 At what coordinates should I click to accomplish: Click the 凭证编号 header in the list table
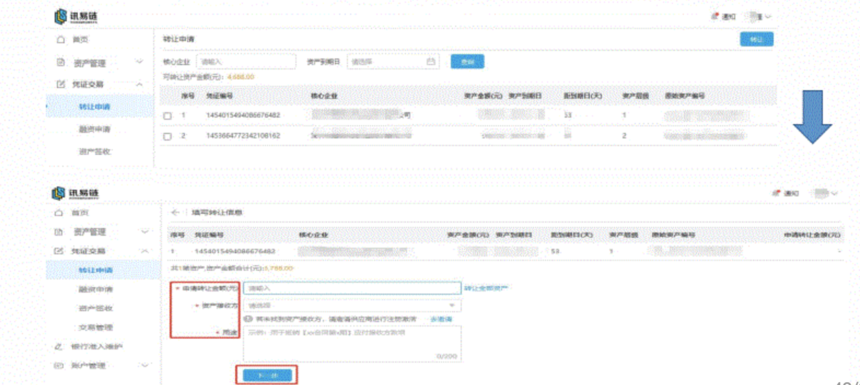219,96
